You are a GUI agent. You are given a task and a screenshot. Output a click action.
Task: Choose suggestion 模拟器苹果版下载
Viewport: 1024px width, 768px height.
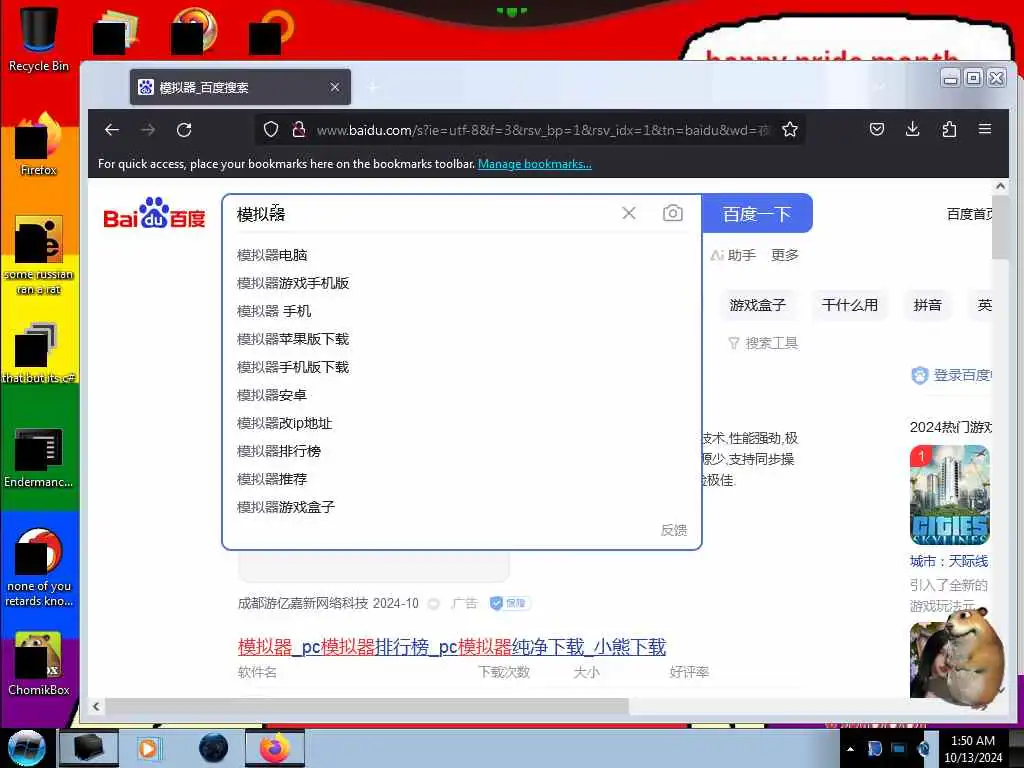click(x=293, y=339)
